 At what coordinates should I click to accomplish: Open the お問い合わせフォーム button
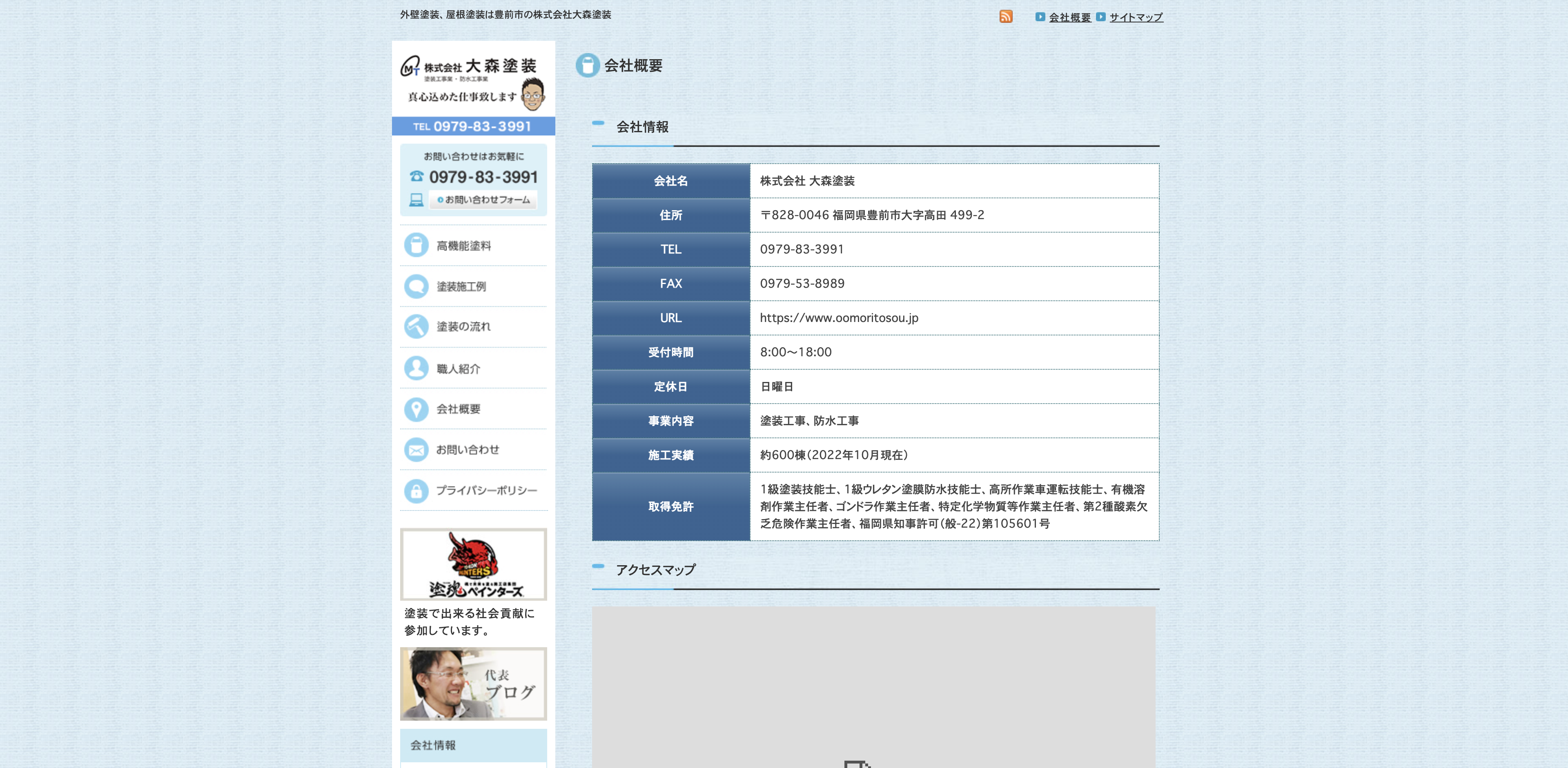[483, 200]
